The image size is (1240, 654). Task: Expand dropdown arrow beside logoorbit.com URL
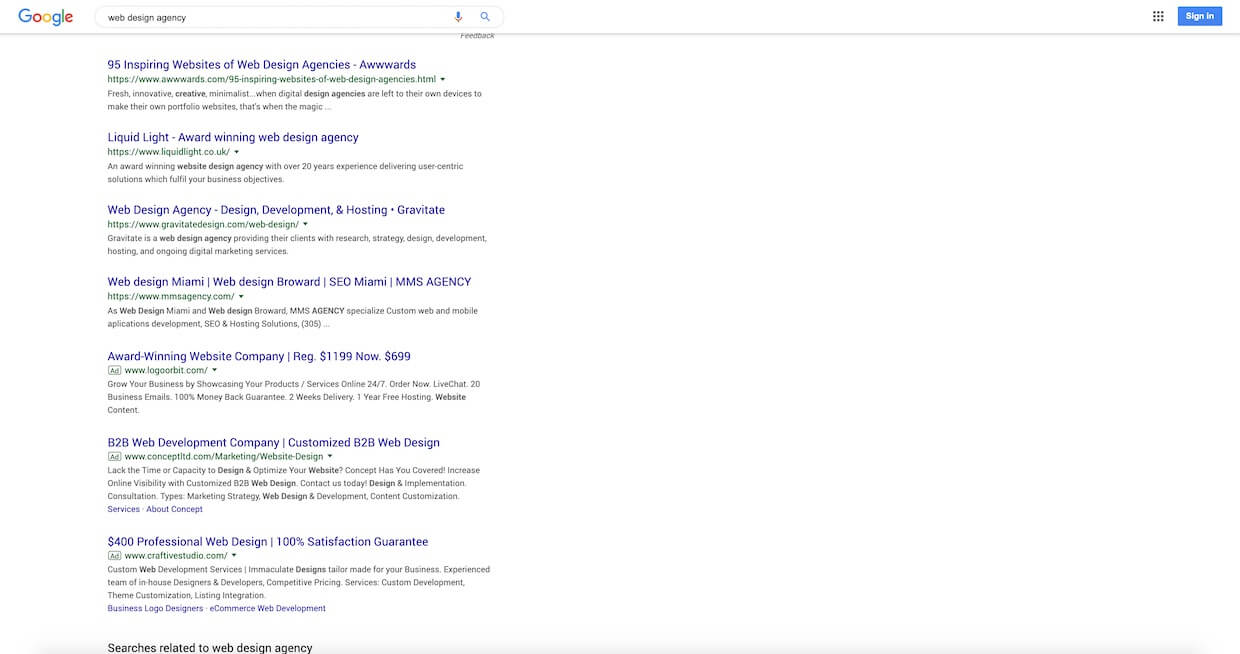click(215, 370)
